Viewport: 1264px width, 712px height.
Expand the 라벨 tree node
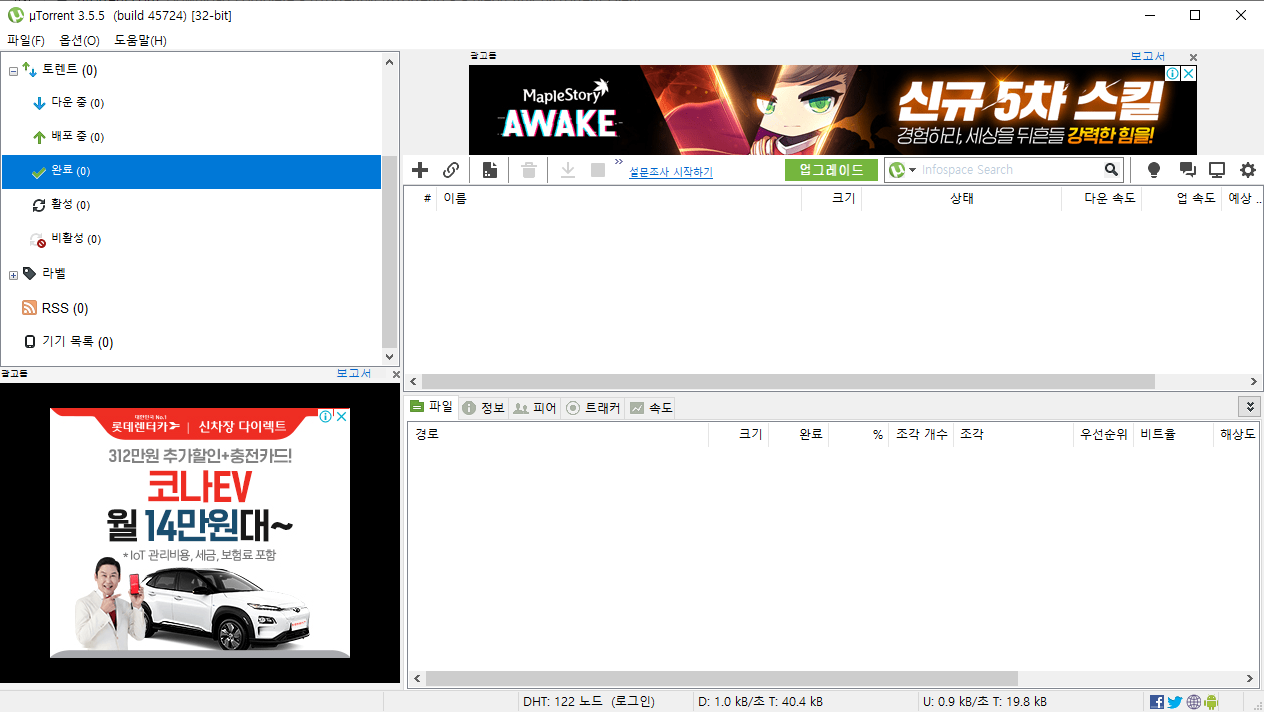(x=13, y=275)
